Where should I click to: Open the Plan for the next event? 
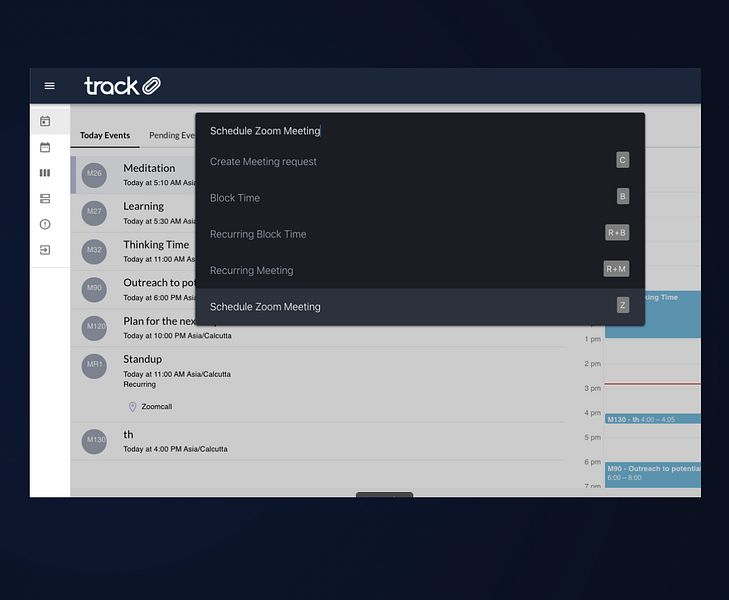tap(159, 321)
